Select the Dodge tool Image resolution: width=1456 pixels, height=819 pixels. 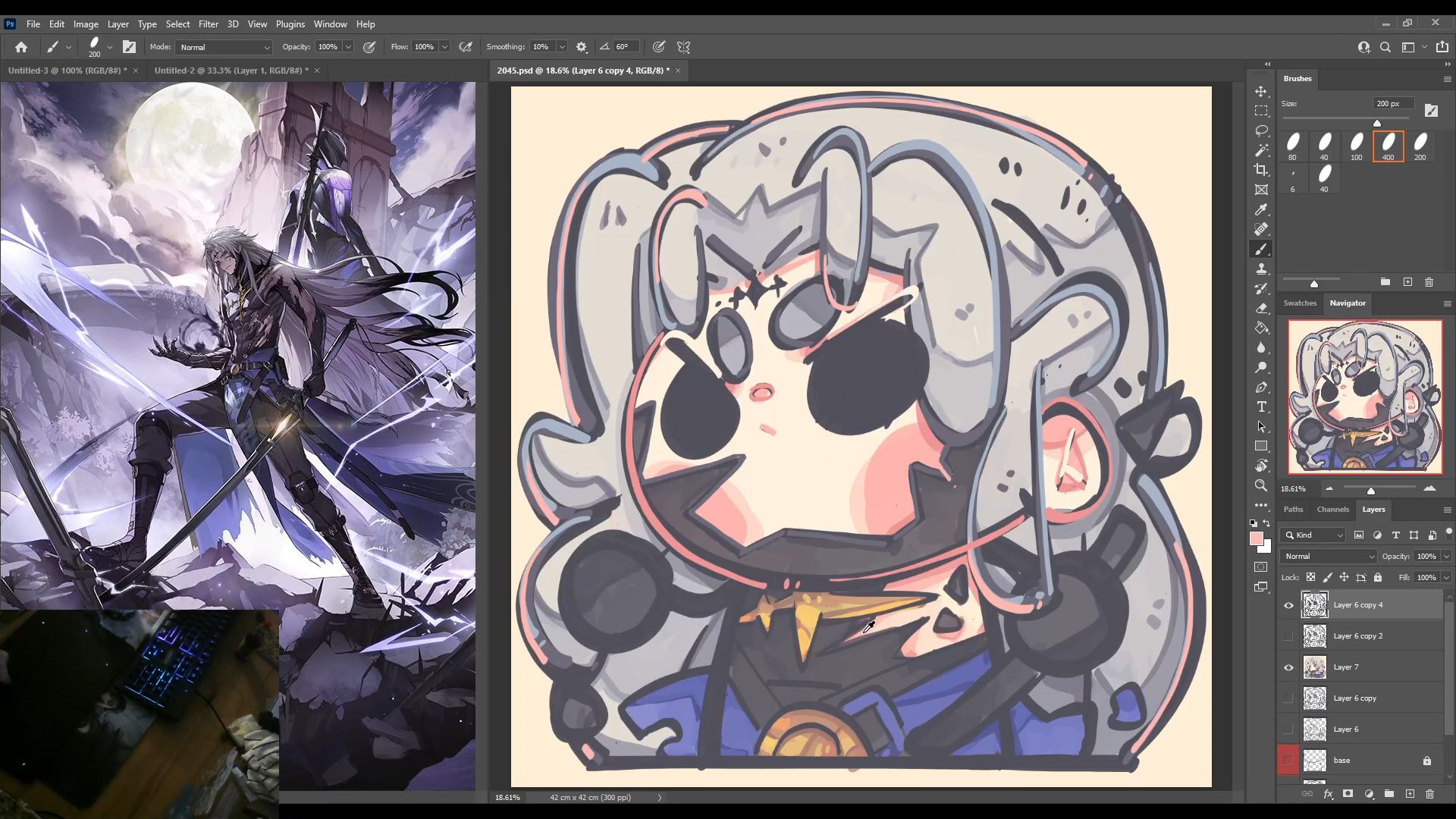pyautogui.click(x=1261, y=368)
